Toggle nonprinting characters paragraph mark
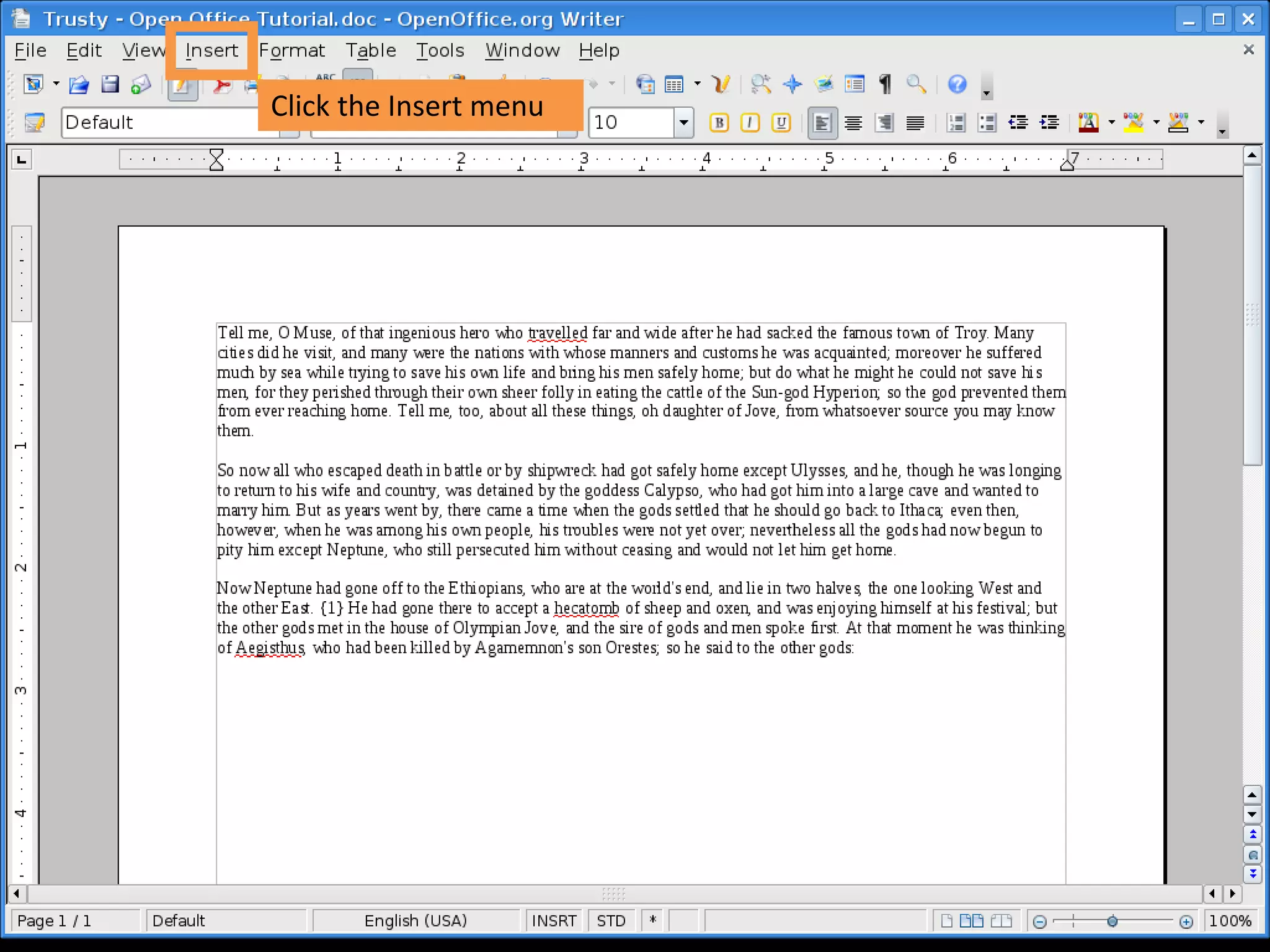Viewport: 1270px width, 952px height. 885,84
